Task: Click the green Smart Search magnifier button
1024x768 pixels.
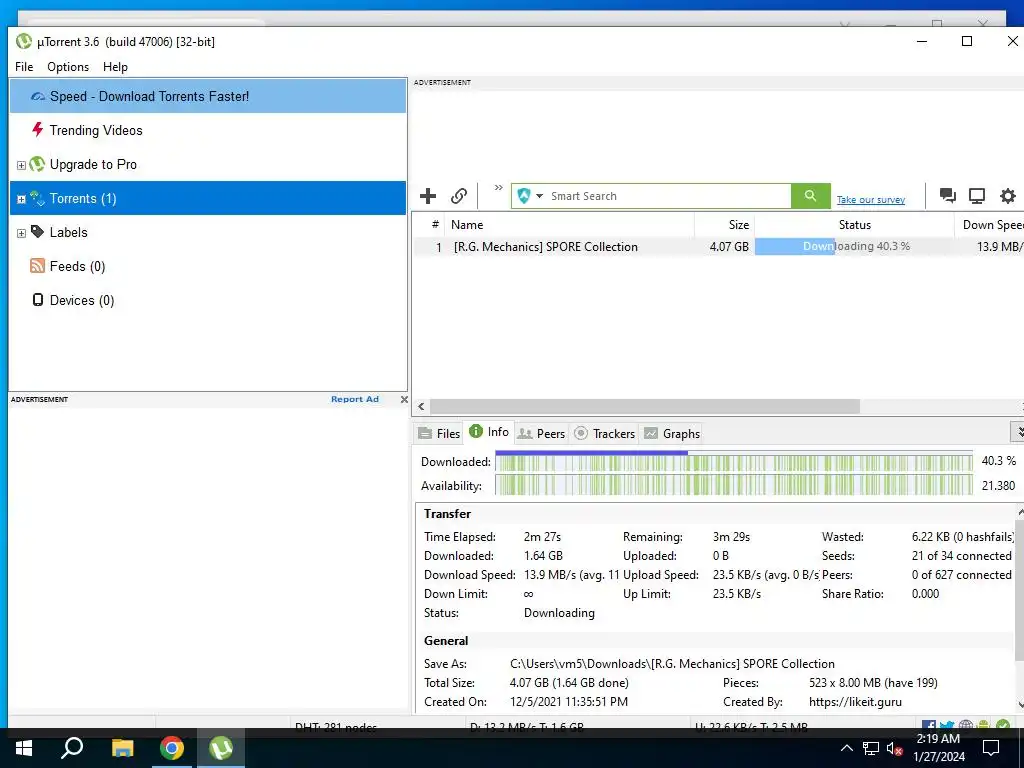Action: pyautogui.click(x=810, y=196)
